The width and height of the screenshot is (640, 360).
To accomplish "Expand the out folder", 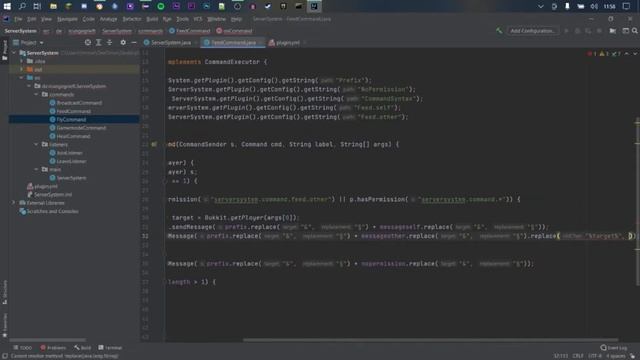I will [21, 69].
